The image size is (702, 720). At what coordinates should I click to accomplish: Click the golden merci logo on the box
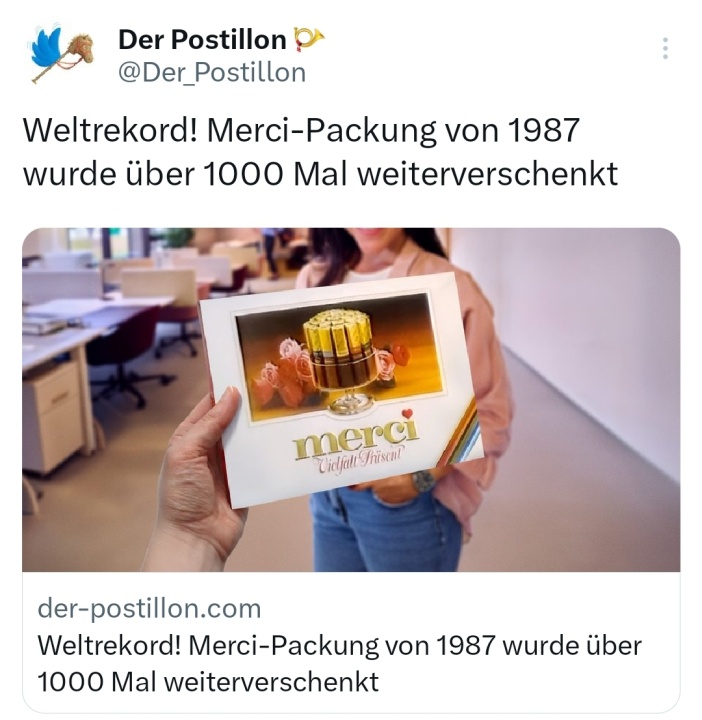(x=356, y=436)
